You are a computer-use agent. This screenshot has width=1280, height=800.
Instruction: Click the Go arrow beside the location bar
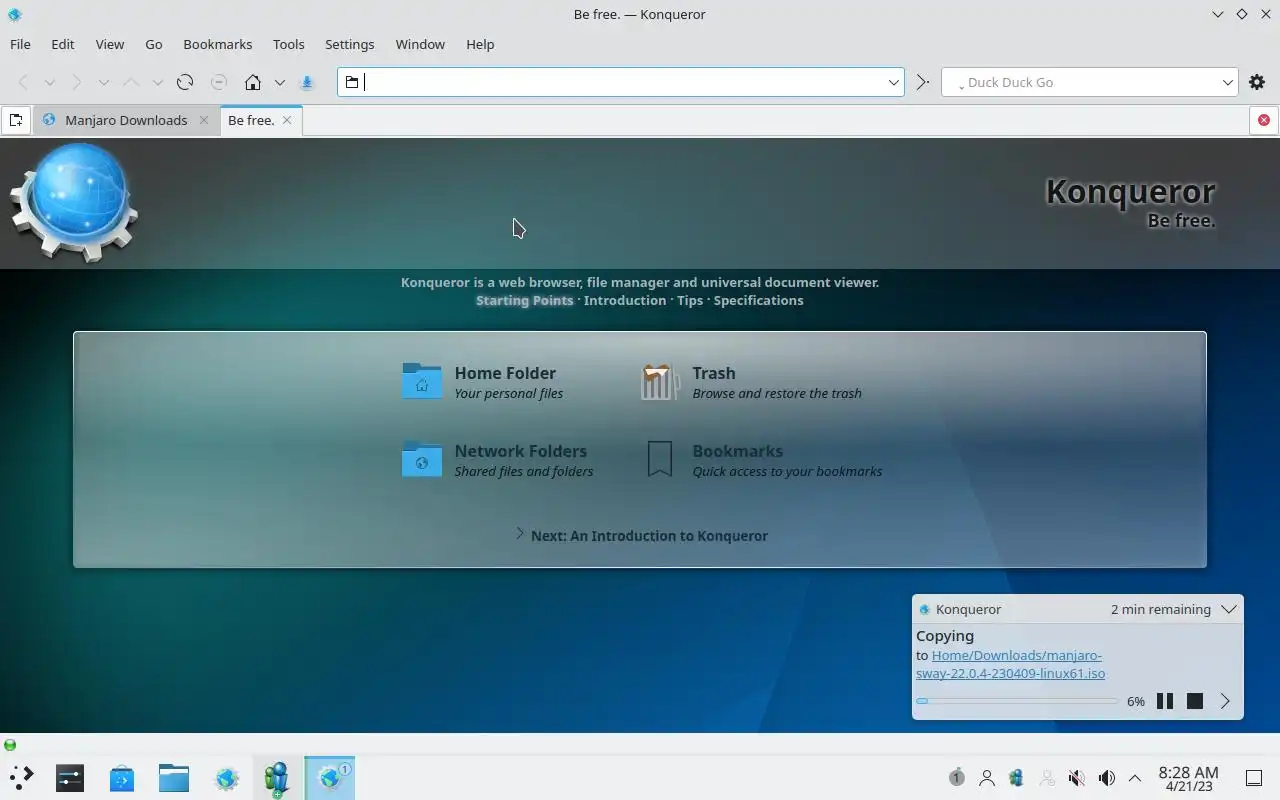click(x=922, y=82)
